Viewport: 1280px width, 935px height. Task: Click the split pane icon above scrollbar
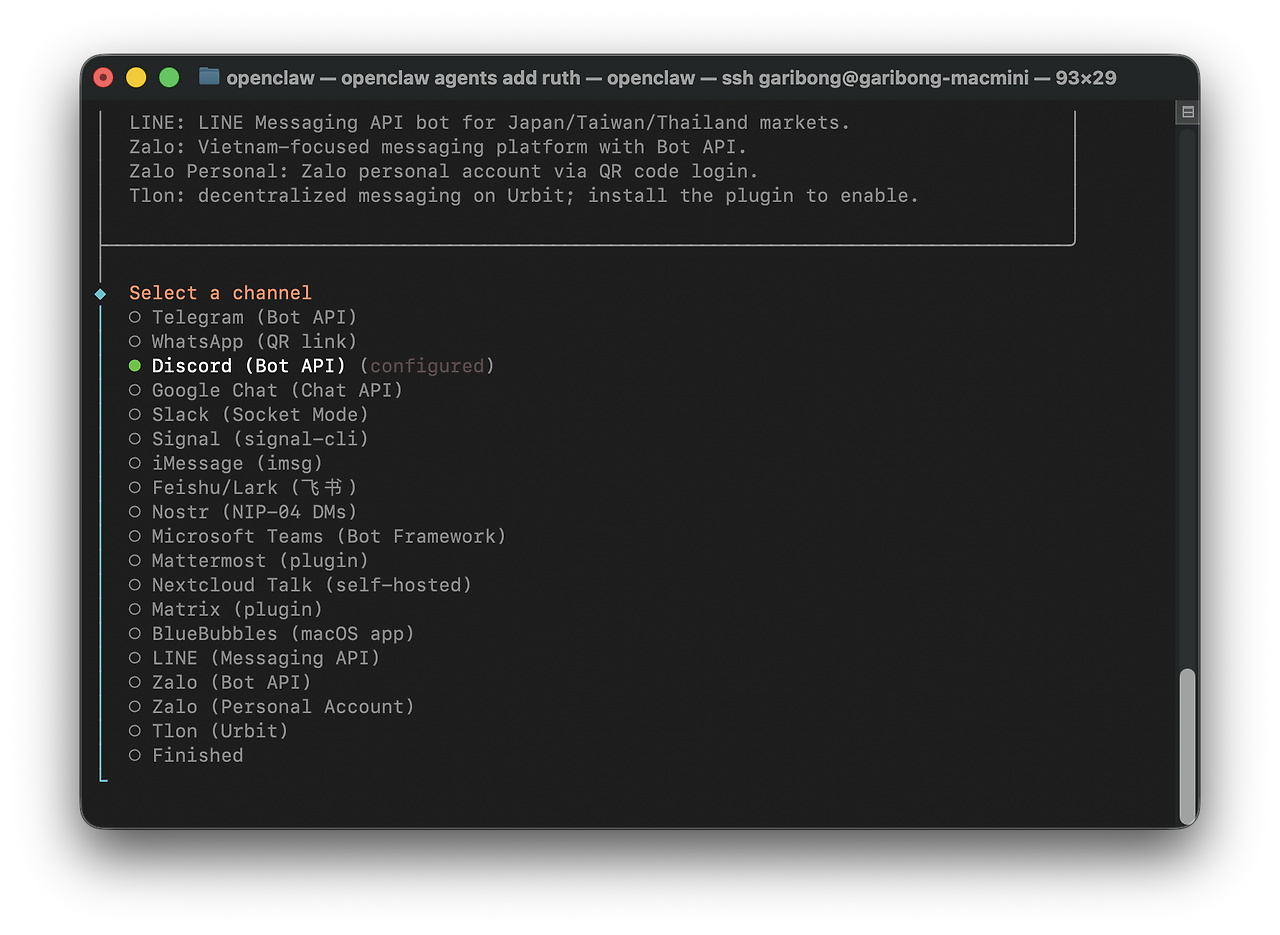(x=1187, y=112)
